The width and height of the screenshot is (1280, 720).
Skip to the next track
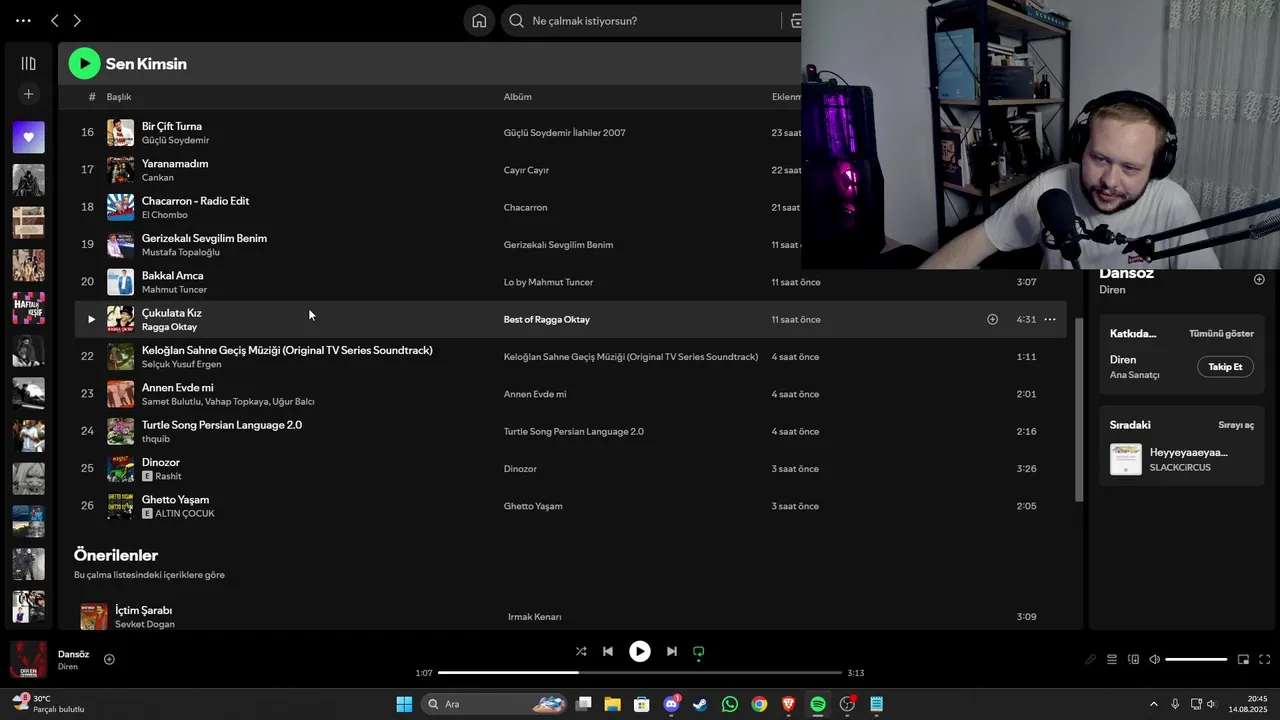click(672, 651)
